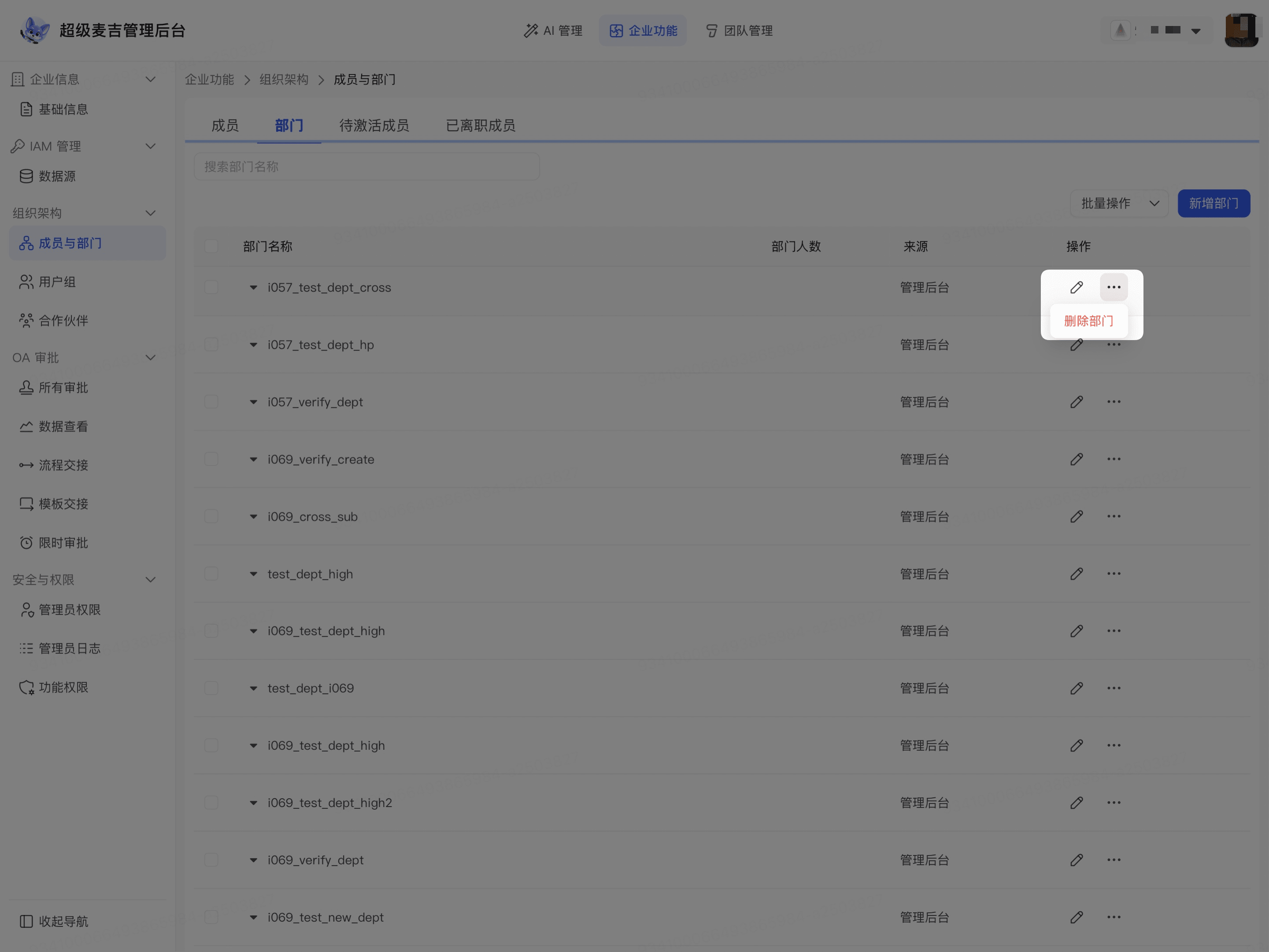Viewport: 1269px width, 952px height.
Task: Open 基础信息 in the sidebar
Action: [x=87, y=109]
